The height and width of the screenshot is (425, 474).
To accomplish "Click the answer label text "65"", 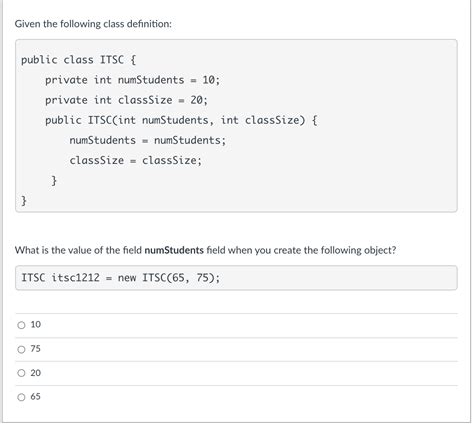I will coord(36,397).
